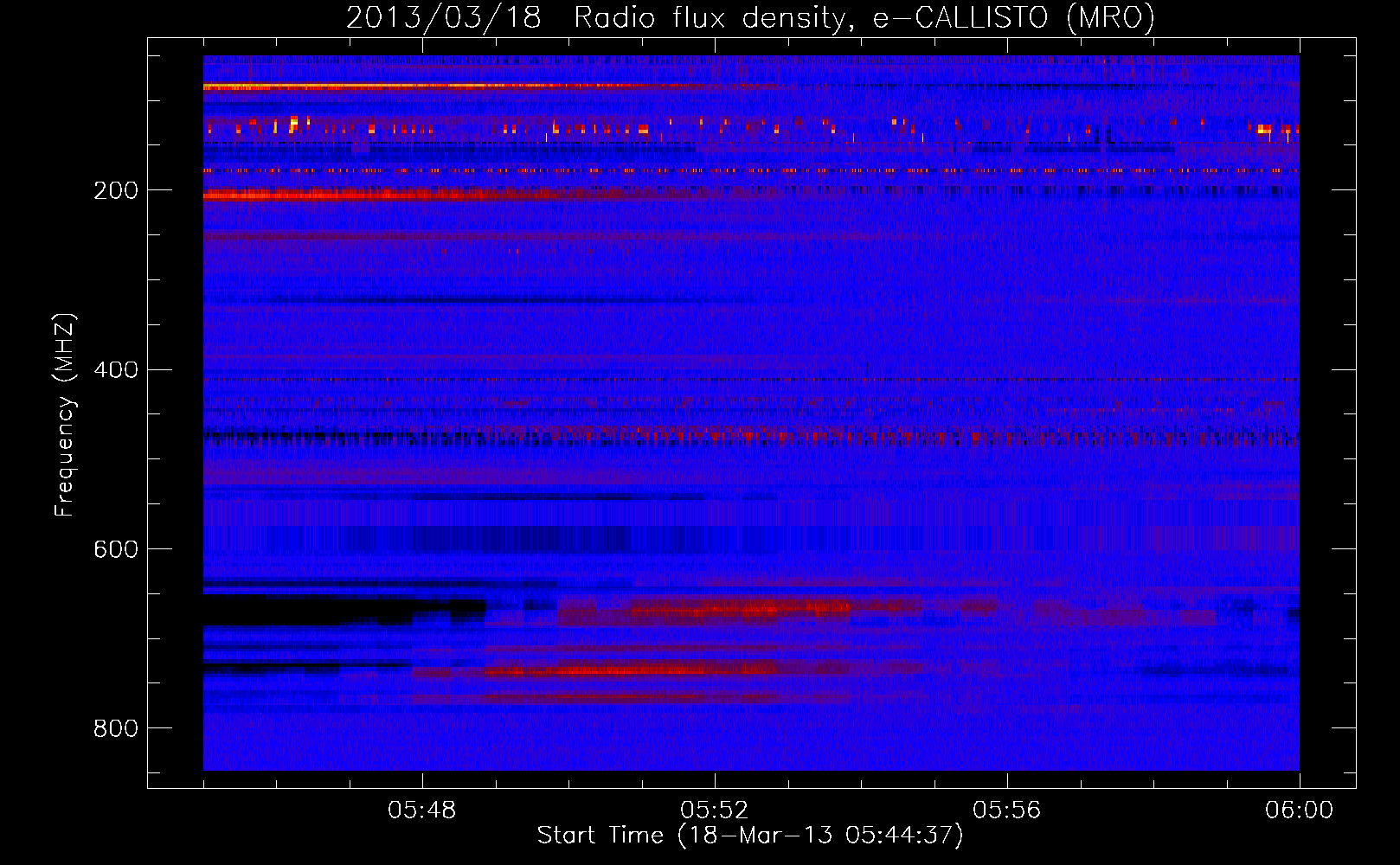Image resolution: width=1400 pixels, height=865 pixels.
Task: Click the "Start Time (18-Mar-13 05:44:37)" label
Action: coord(750,836)
